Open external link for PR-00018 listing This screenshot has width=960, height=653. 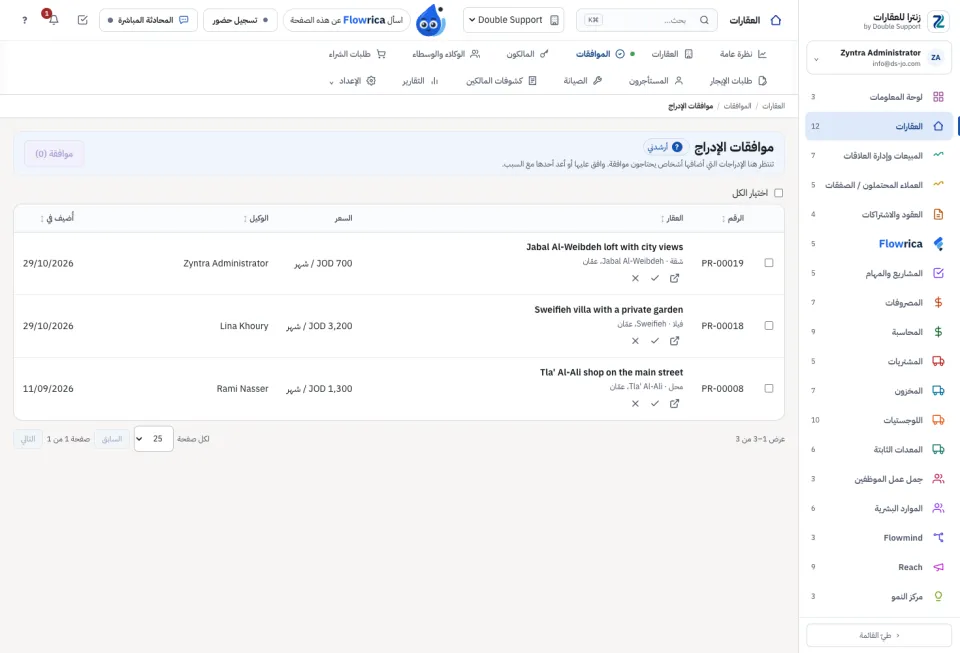(x=674, y=341)
